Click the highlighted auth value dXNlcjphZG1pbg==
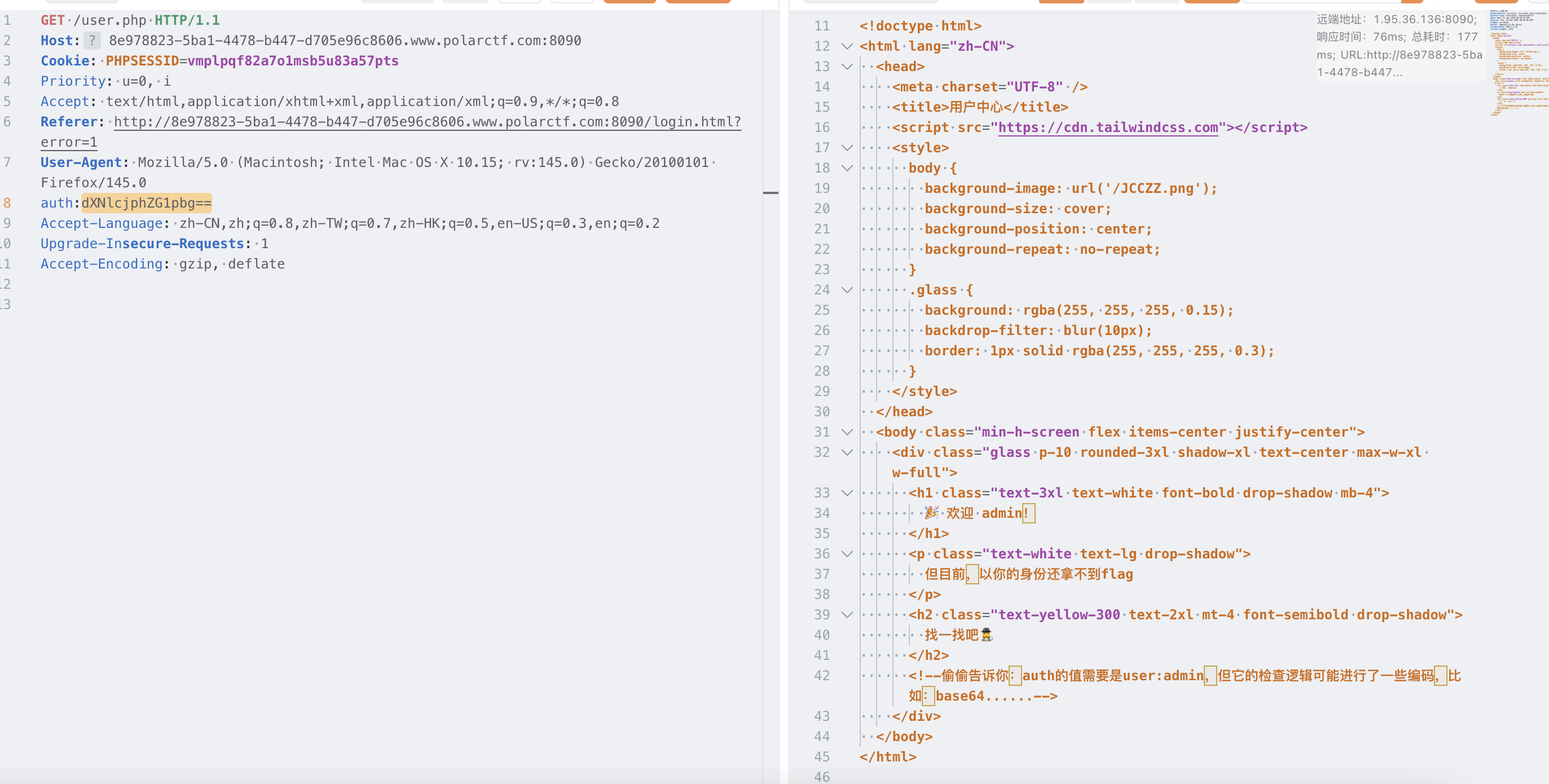 147,203
